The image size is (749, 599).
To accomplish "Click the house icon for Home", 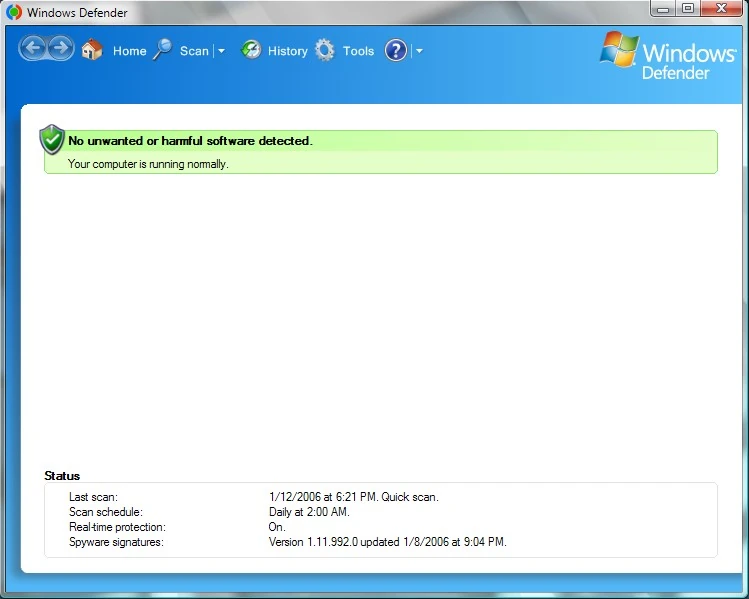I will pyautogui.click(x=92, y=50).
